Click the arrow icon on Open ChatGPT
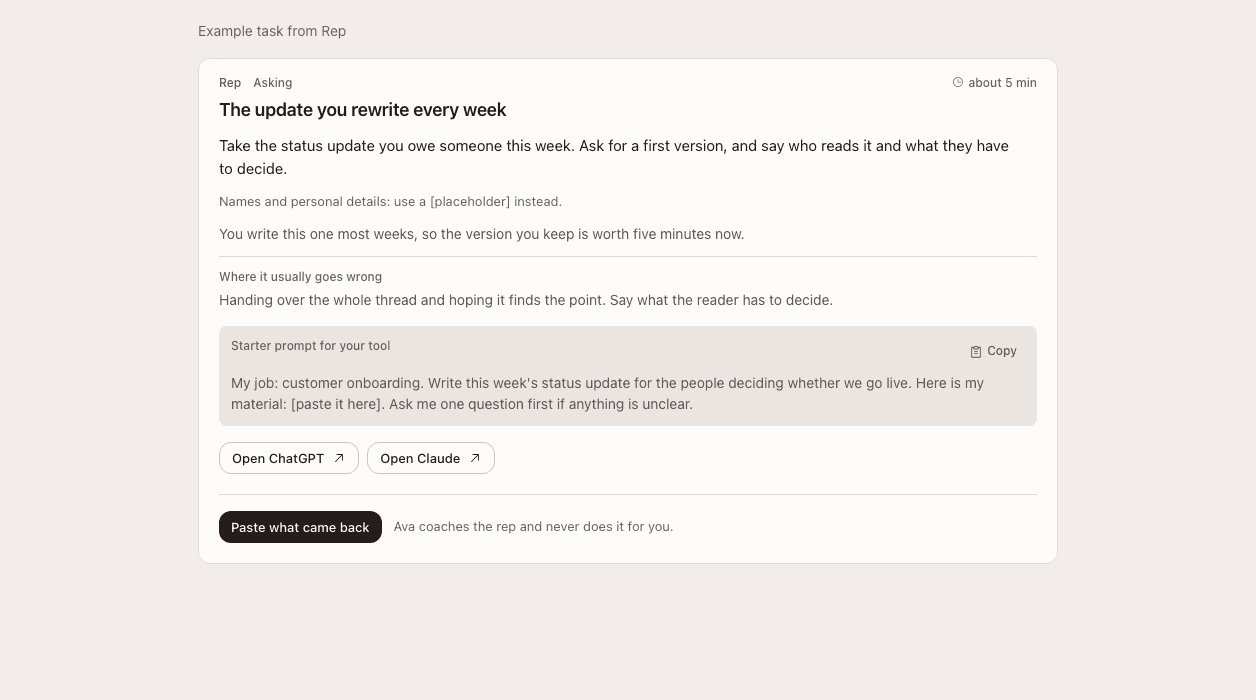This screenshot has width=1256, height=700. pyautogui.click(x=339, y=458)
